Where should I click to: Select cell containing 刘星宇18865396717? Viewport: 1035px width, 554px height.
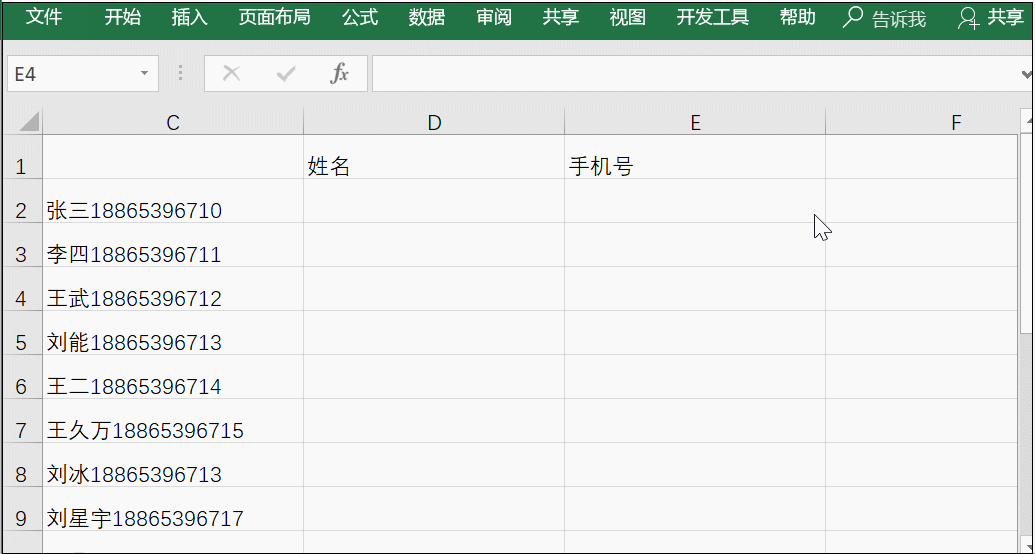tap(173, 509)
